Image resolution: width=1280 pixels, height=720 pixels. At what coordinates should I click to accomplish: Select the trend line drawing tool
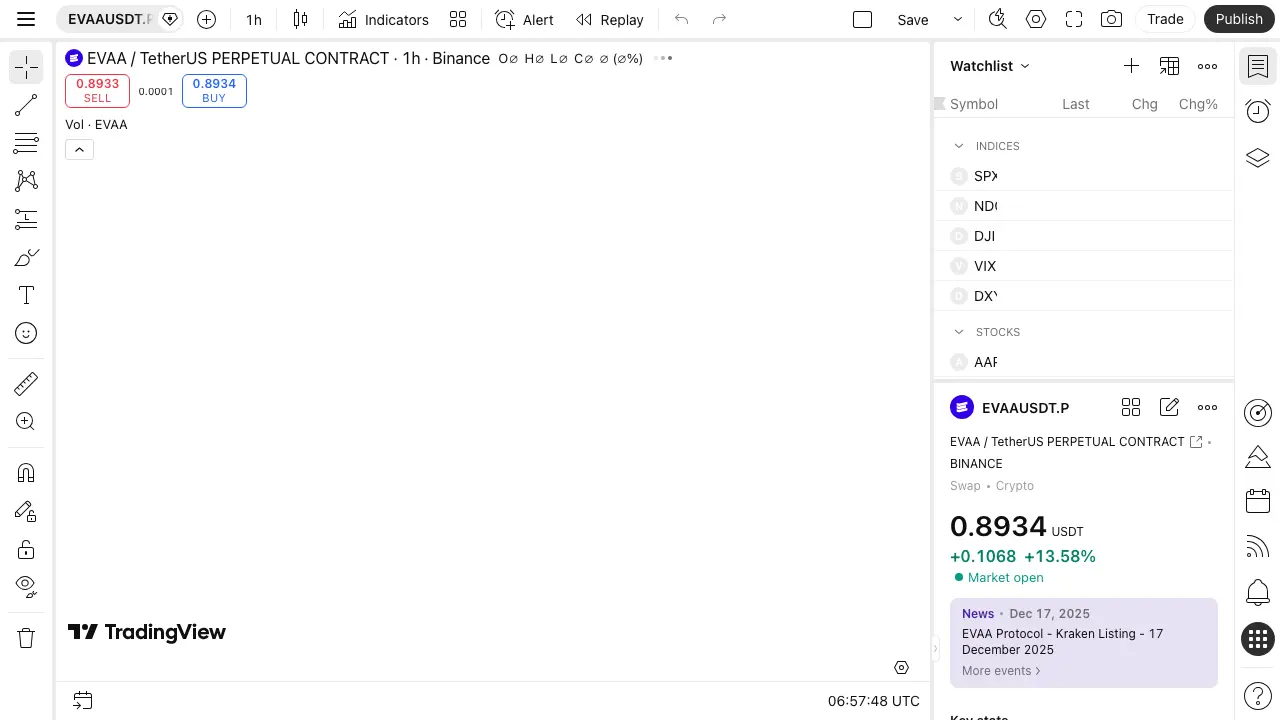(26, 105)
